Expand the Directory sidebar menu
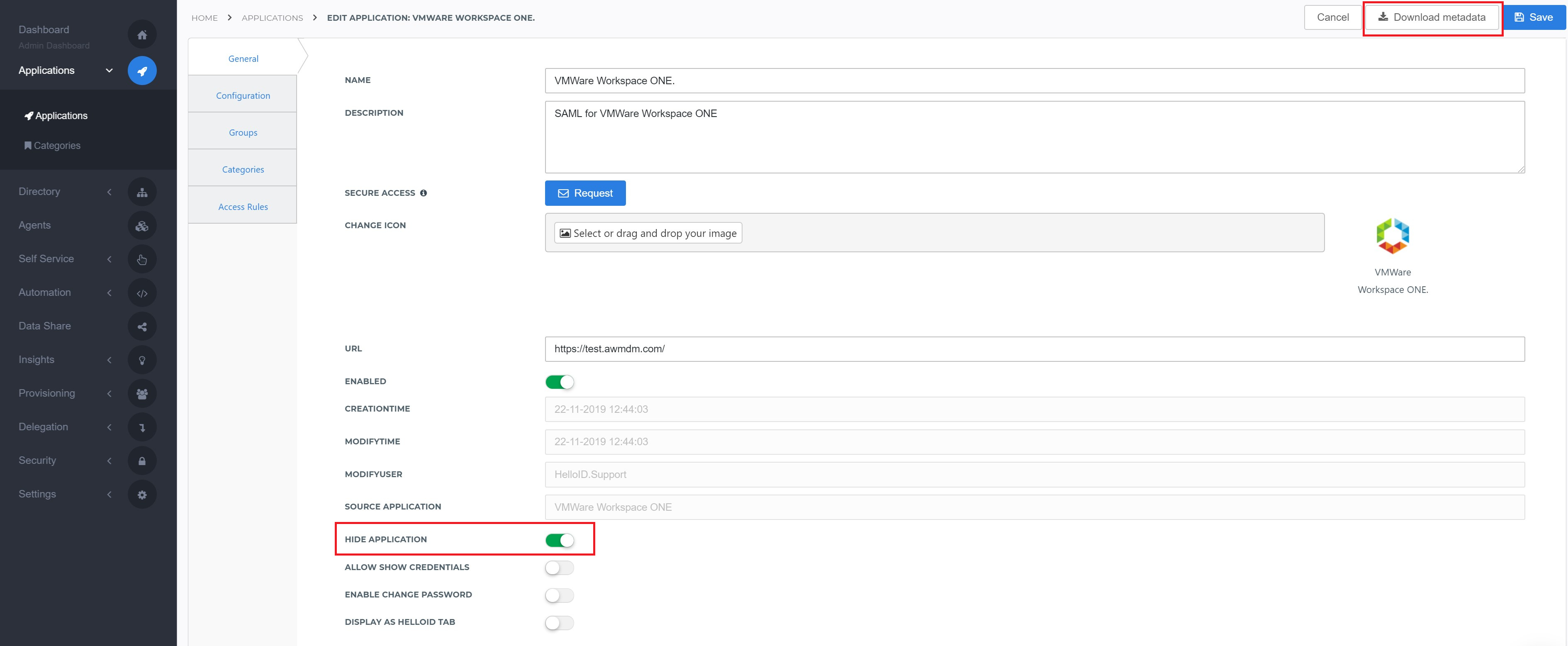Screen dimensions: 1568x646 109,192
